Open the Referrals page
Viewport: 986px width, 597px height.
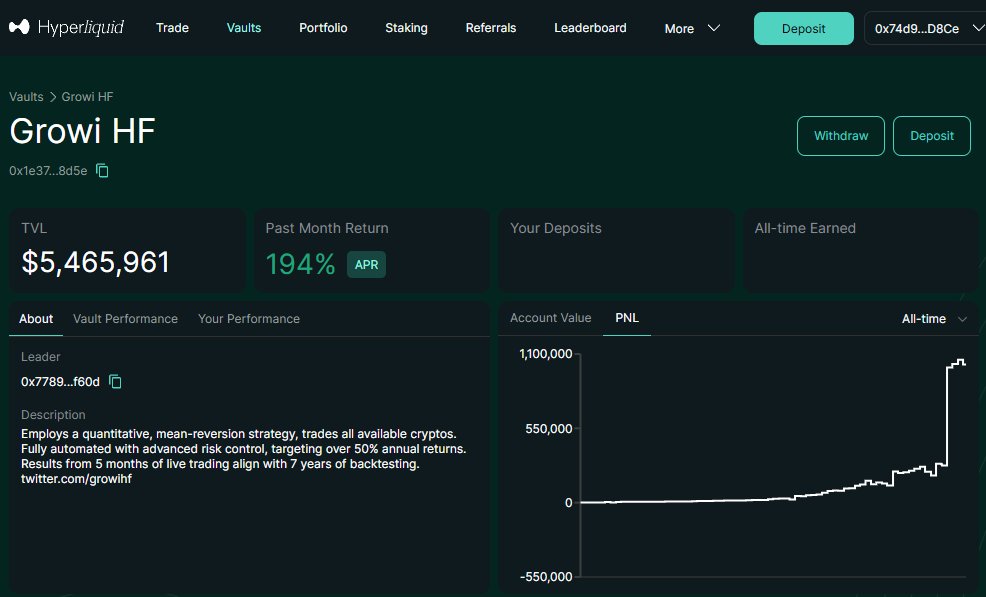pyautogui.click(x=490, y=28)
